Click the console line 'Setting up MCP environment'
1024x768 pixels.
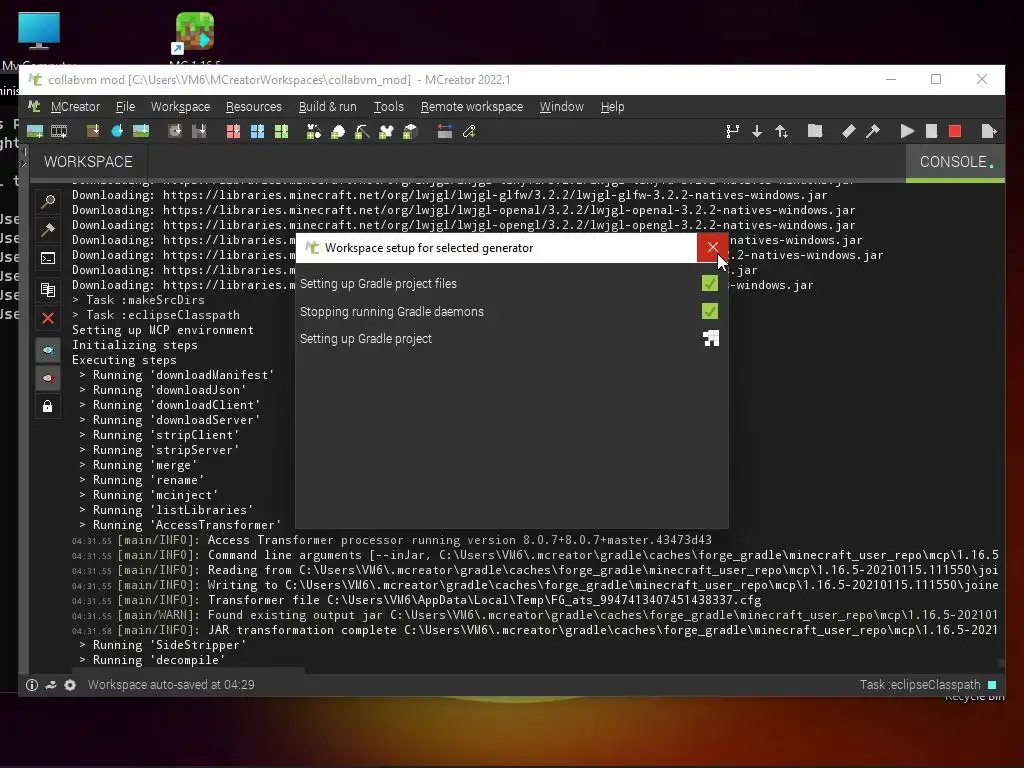point(163,330)
